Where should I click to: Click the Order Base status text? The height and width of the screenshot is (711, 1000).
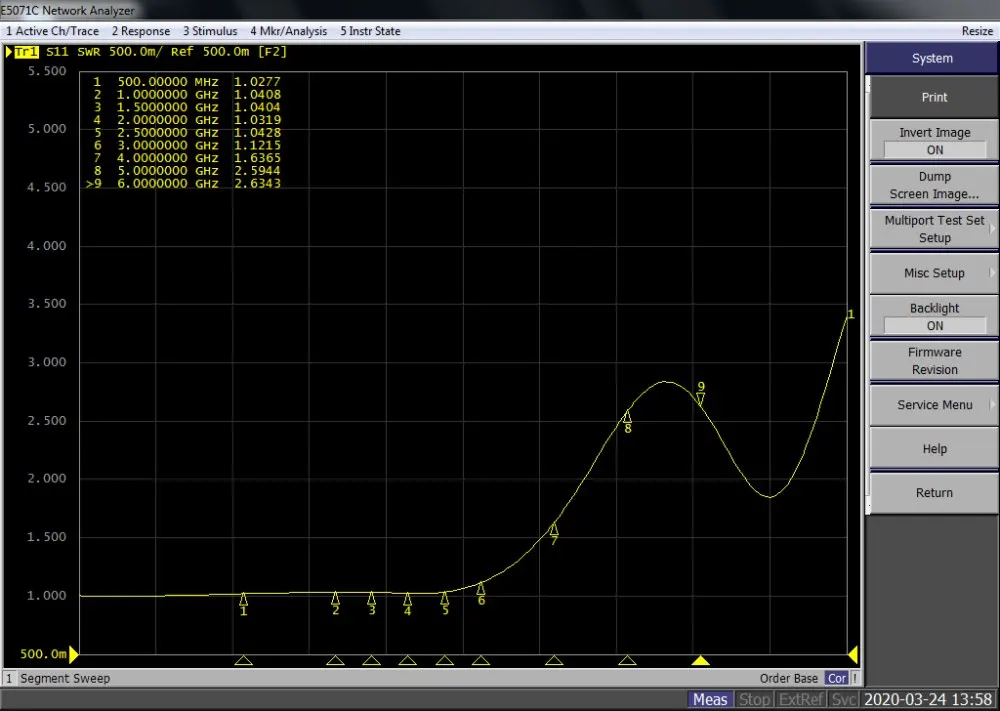point(788,678)
